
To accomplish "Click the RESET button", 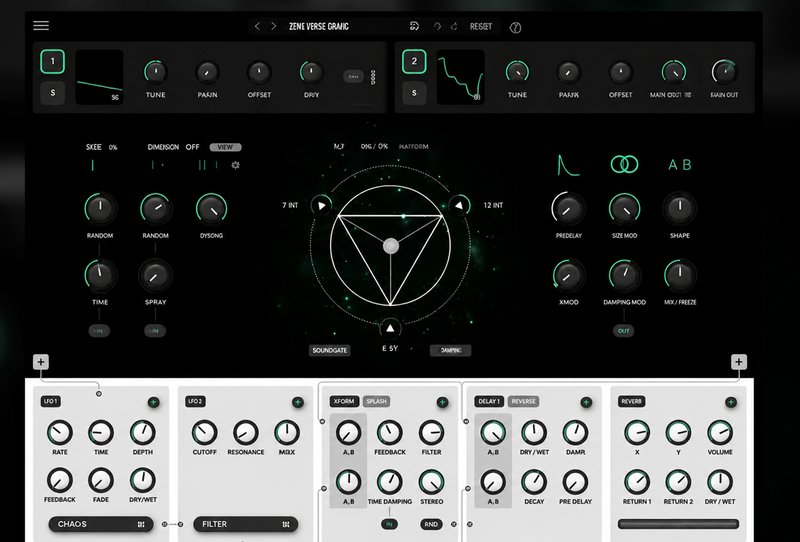I will (481, 27).
